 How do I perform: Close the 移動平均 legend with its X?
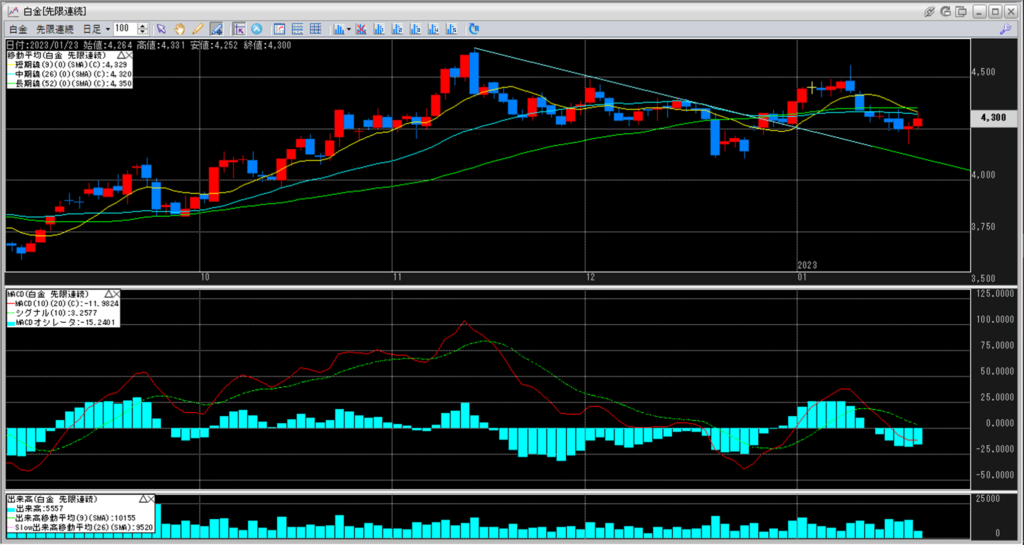point(129,55)
